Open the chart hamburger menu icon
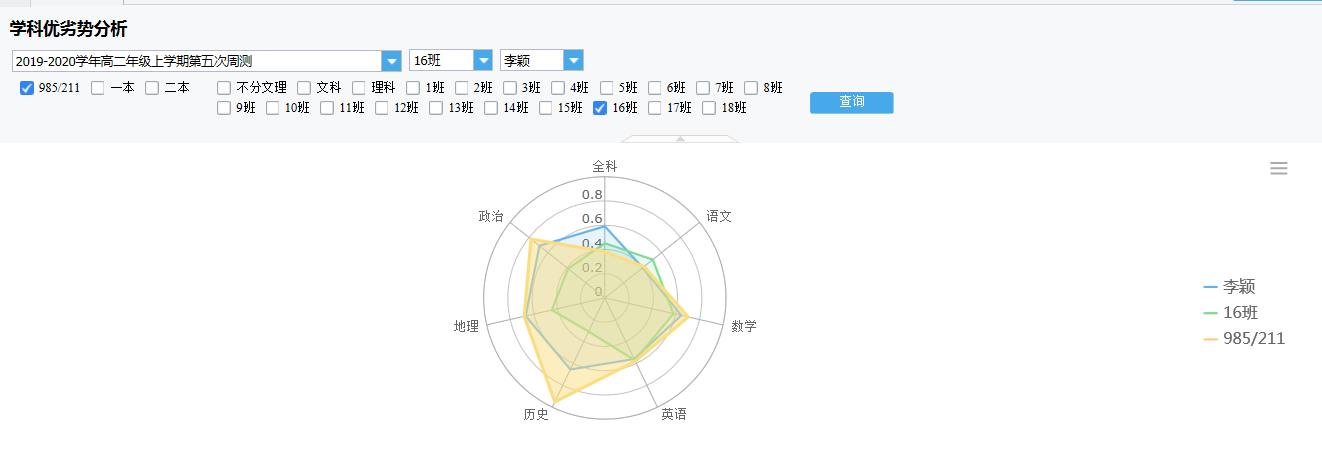Viewport: 1322px width, 453px height. tap(1278, 169)
